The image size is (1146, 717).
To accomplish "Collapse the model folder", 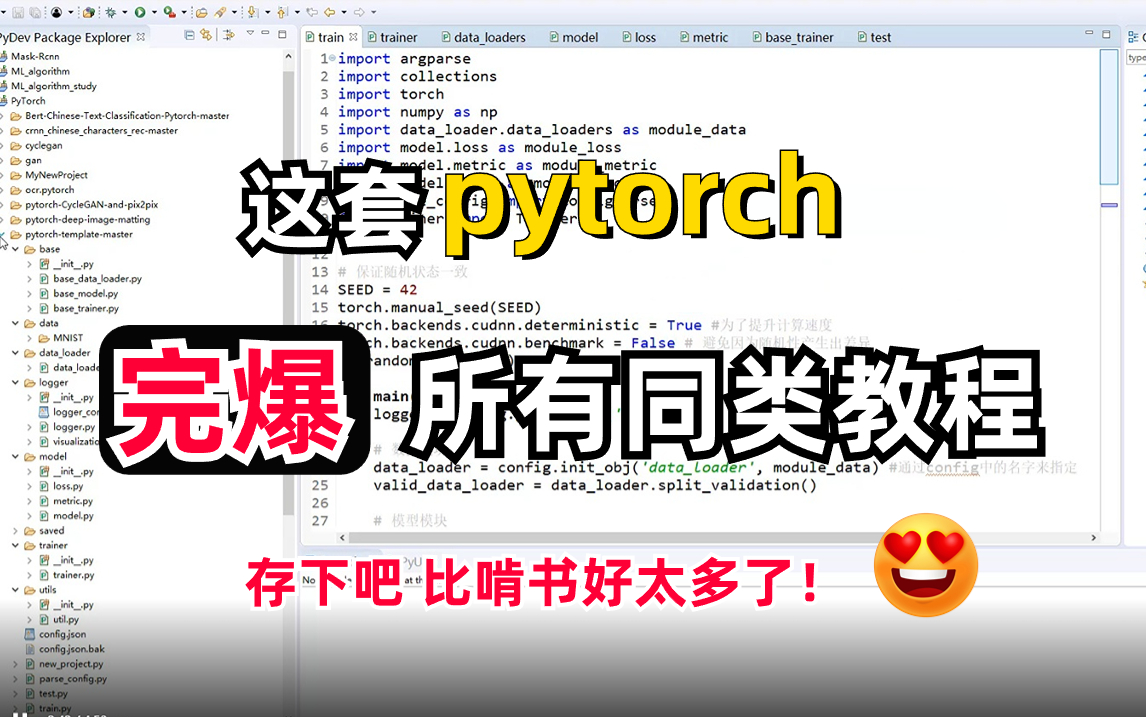I will coord(15,456).
